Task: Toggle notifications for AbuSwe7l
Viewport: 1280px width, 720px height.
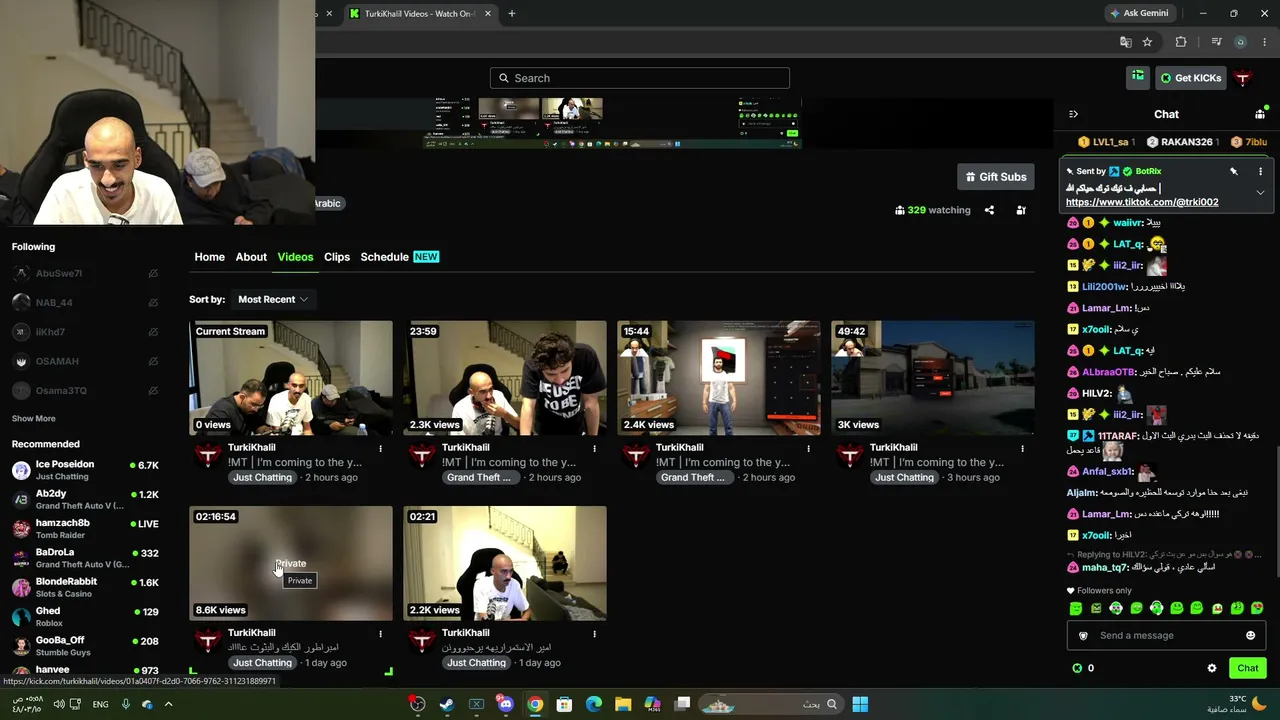Action: coord(153,274)
